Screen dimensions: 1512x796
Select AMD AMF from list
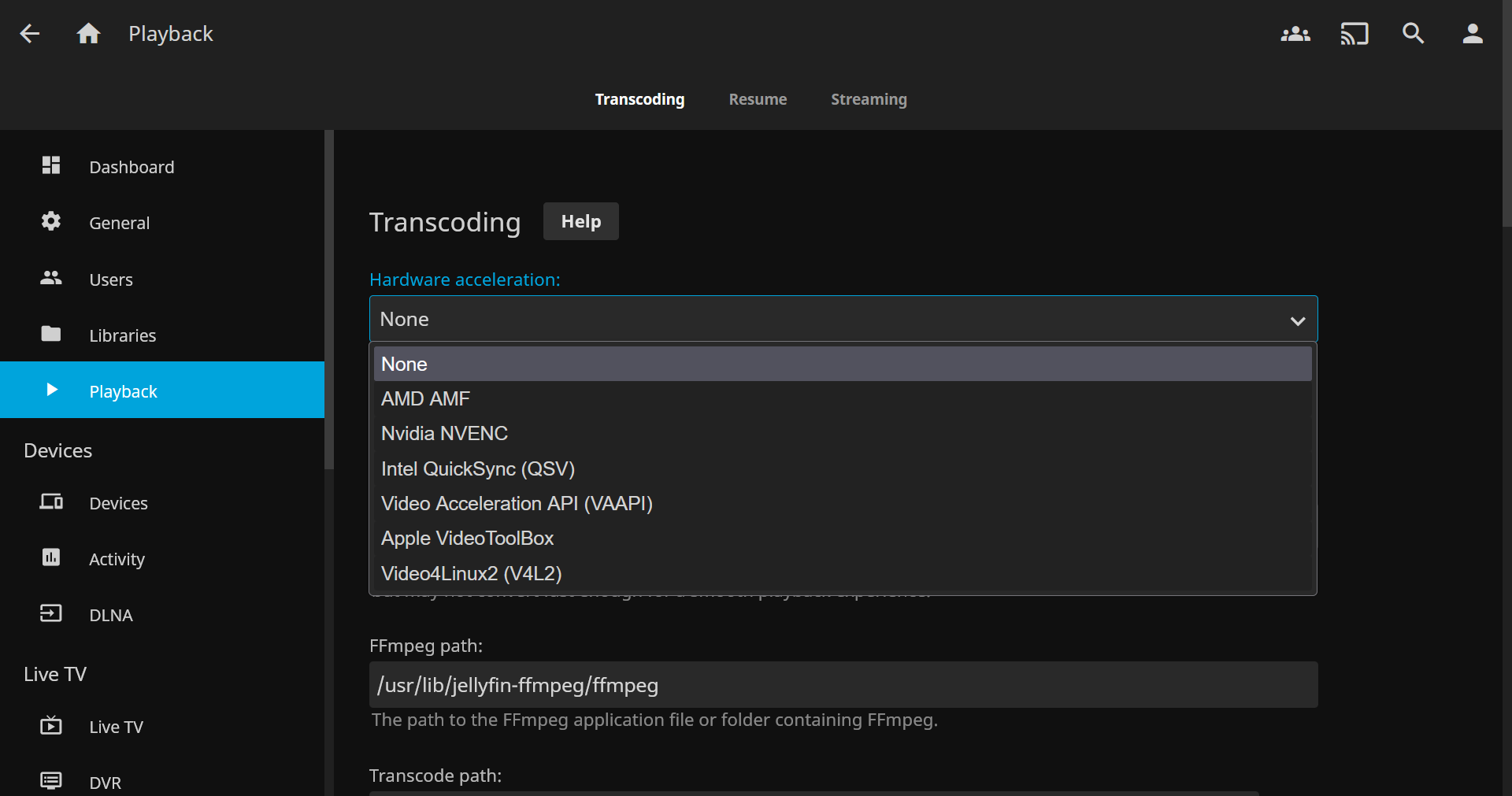click(425, 399)
